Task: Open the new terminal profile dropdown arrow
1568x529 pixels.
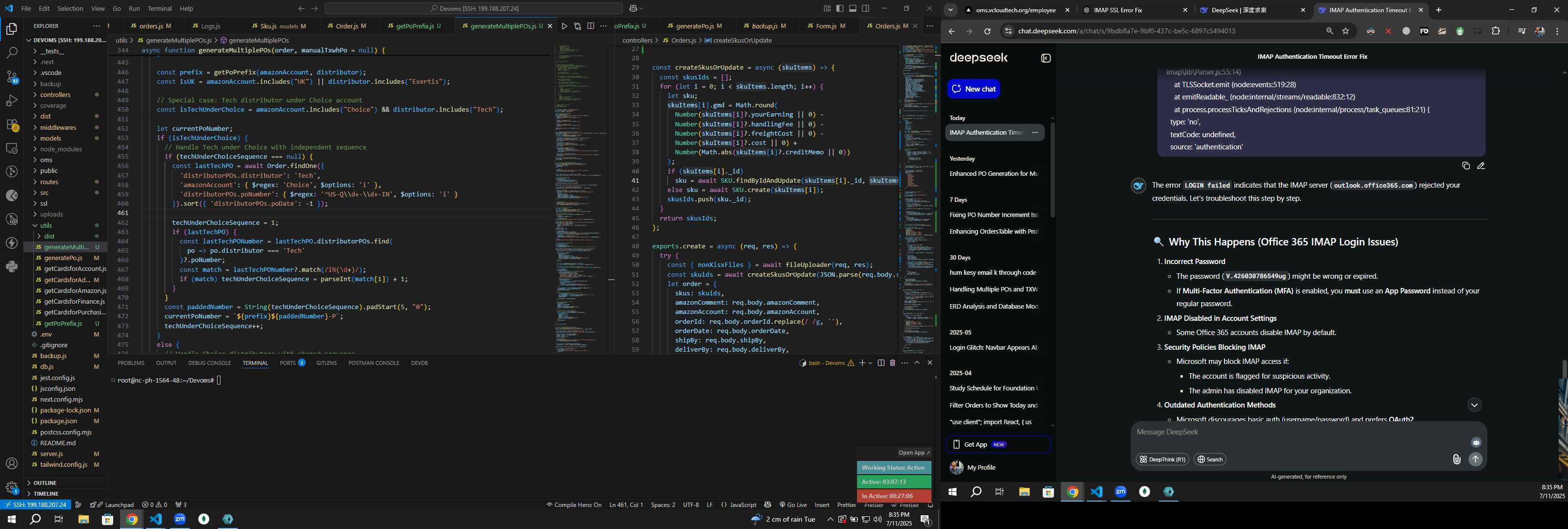Action: 870,363
